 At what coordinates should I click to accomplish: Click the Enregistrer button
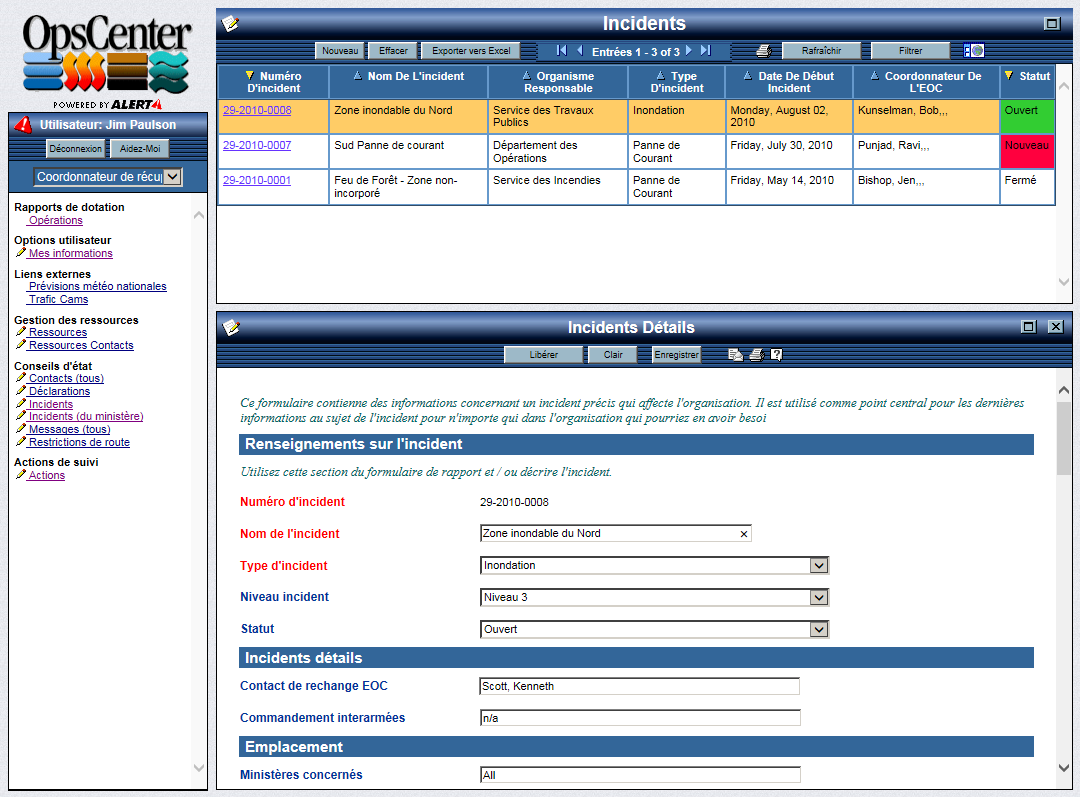pyautogui.click(x=677, y=355)
